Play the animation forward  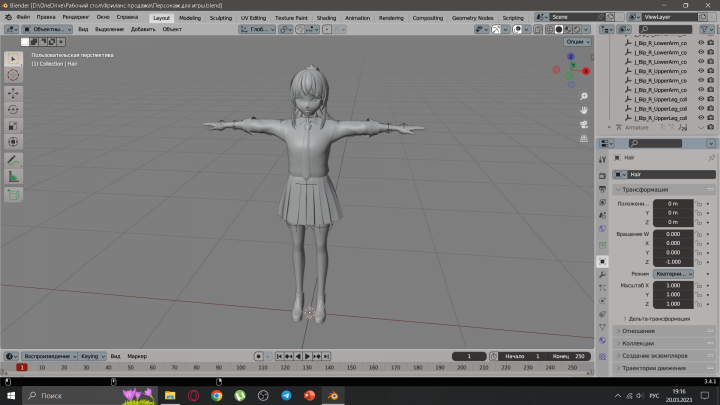(307, 356)
